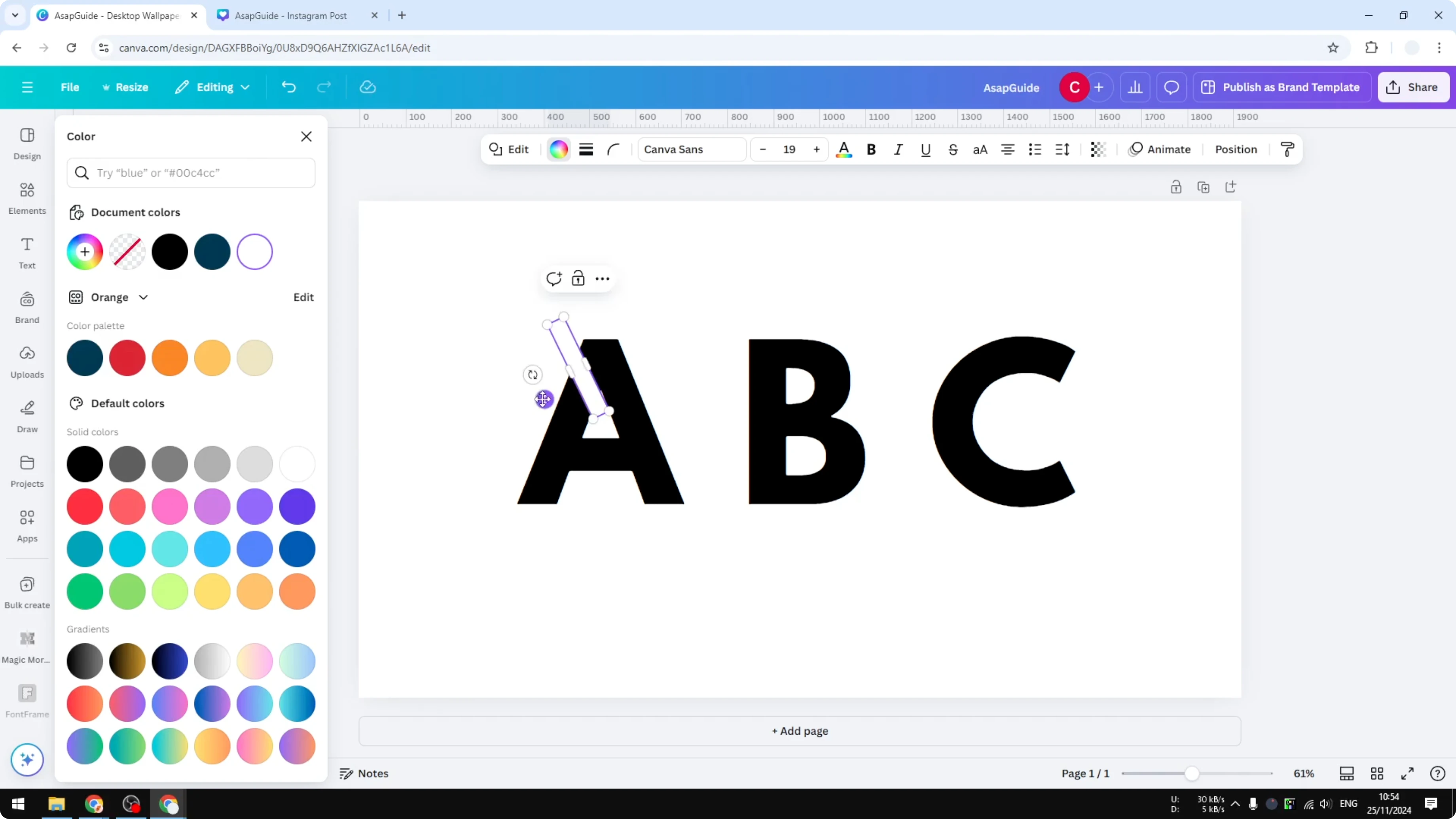This screenshot has width=1456, height=819.
Task: Select the Draw tool
Action: pos(27,417)
